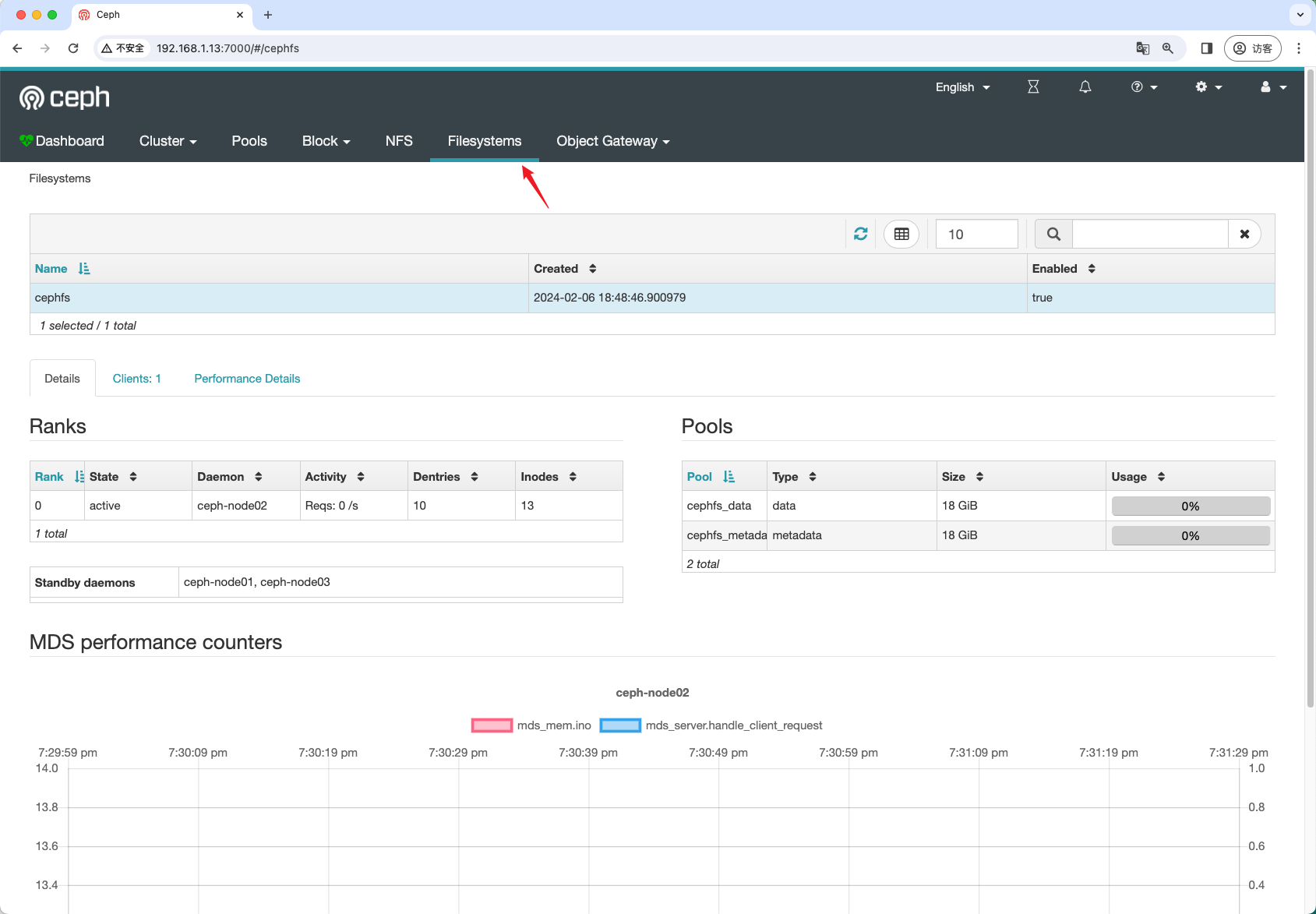Open the browser three-dot menu
The height and width of the screenshot is (914, 1316).
[x=1298, y=48]
